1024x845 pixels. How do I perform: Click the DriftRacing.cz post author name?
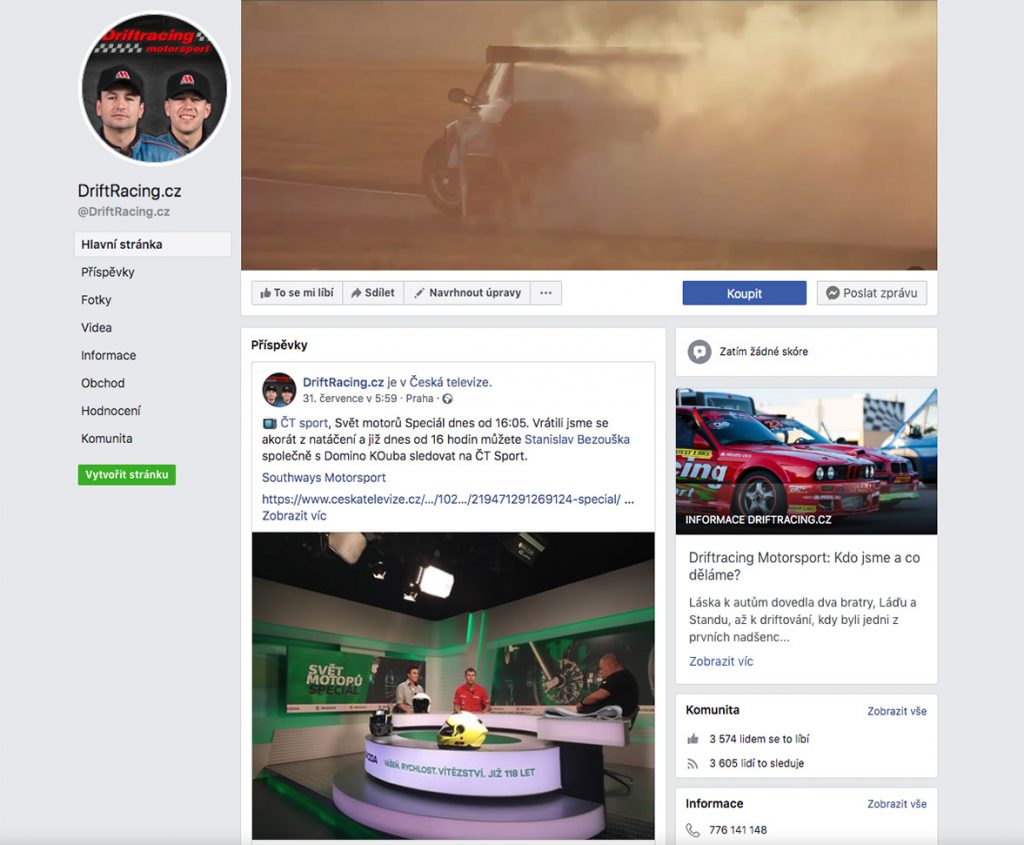pos(343,383)
